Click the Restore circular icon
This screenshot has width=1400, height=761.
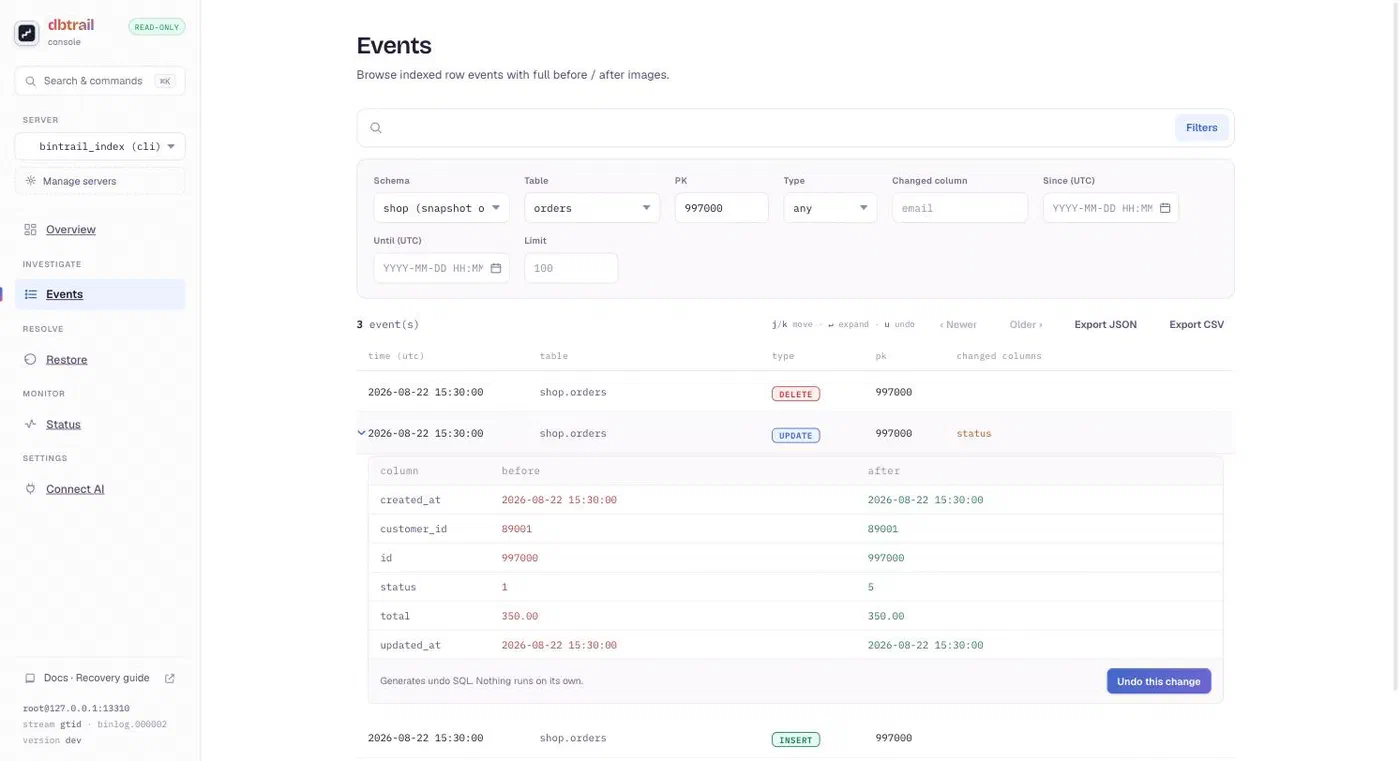click(x=31, y=359)
